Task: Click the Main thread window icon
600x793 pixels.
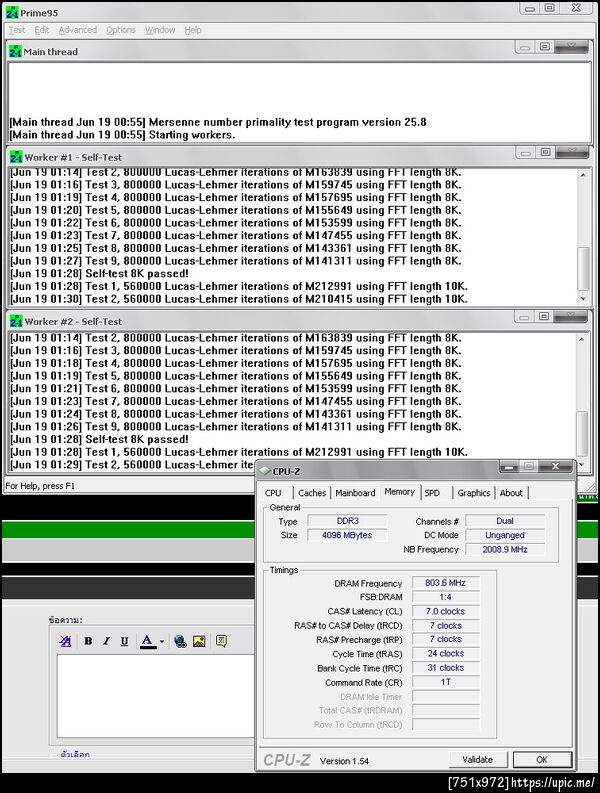Action: [16, 52]
